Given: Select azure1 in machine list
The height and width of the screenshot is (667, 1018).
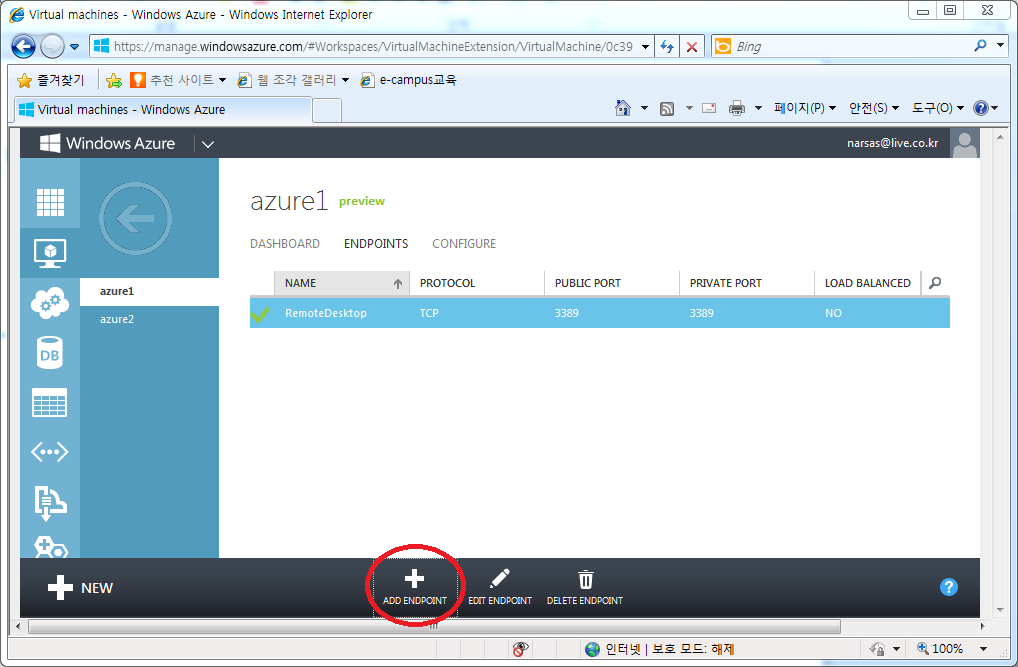Looking at the screenshot, I should point(149,291).
